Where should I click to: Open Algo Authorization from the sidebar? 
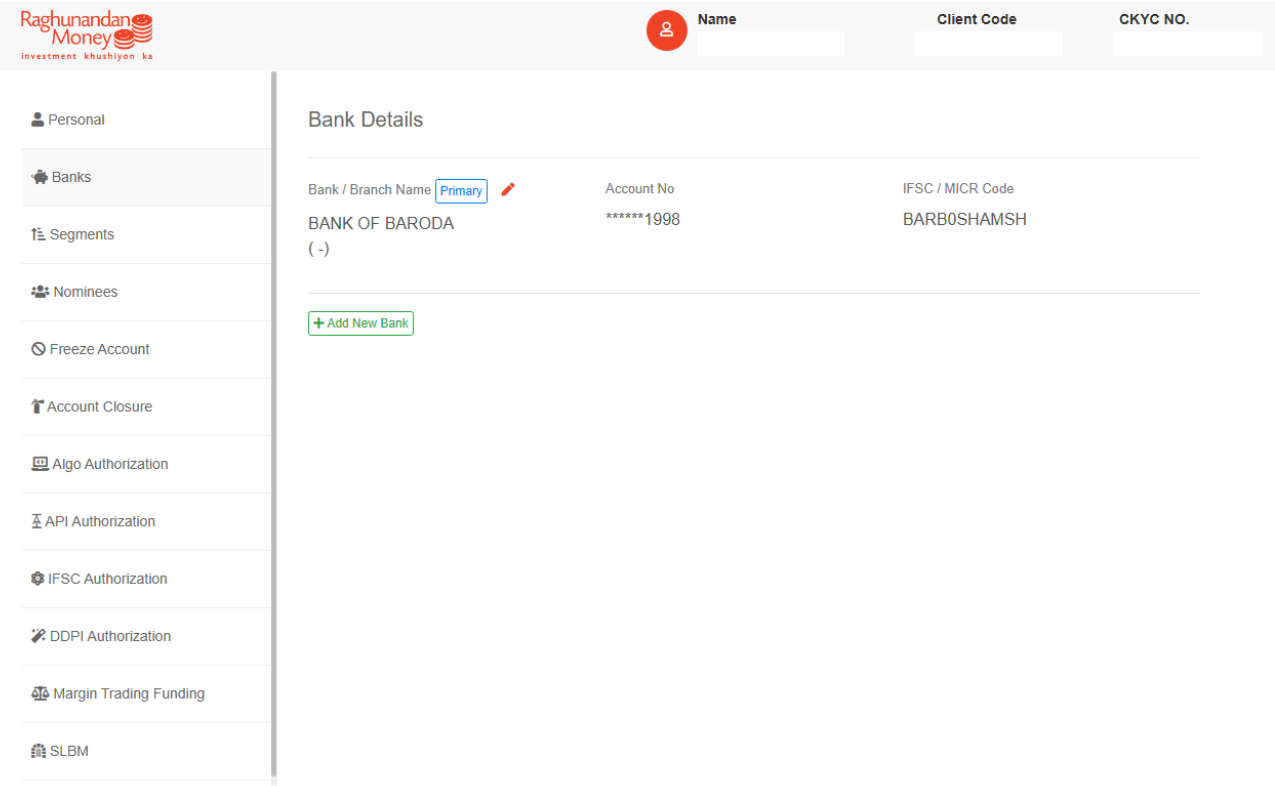point(146,464)
